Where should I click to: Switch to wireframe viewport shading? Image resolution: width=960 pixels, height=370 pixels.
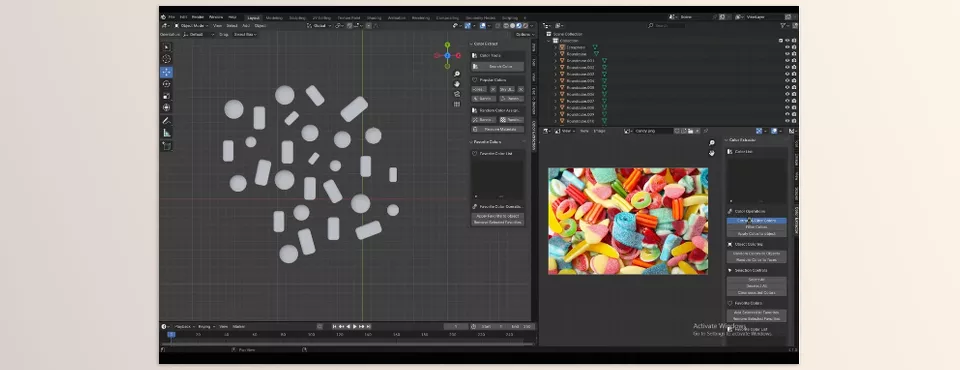click(506, 26)
